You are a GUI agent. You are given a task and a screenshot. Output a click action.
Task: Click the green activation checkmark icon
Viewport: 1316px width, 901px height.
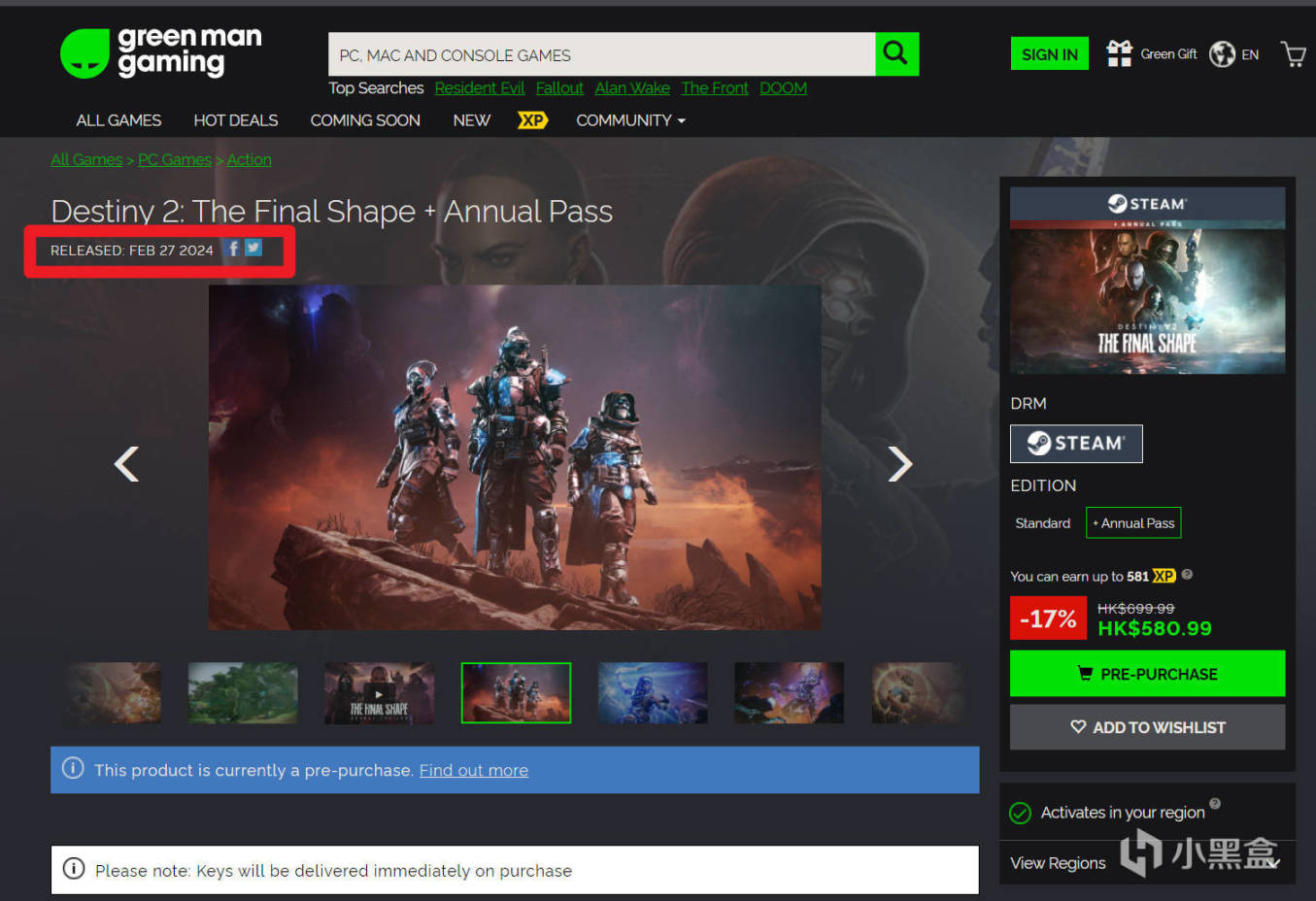(1020, 813)
